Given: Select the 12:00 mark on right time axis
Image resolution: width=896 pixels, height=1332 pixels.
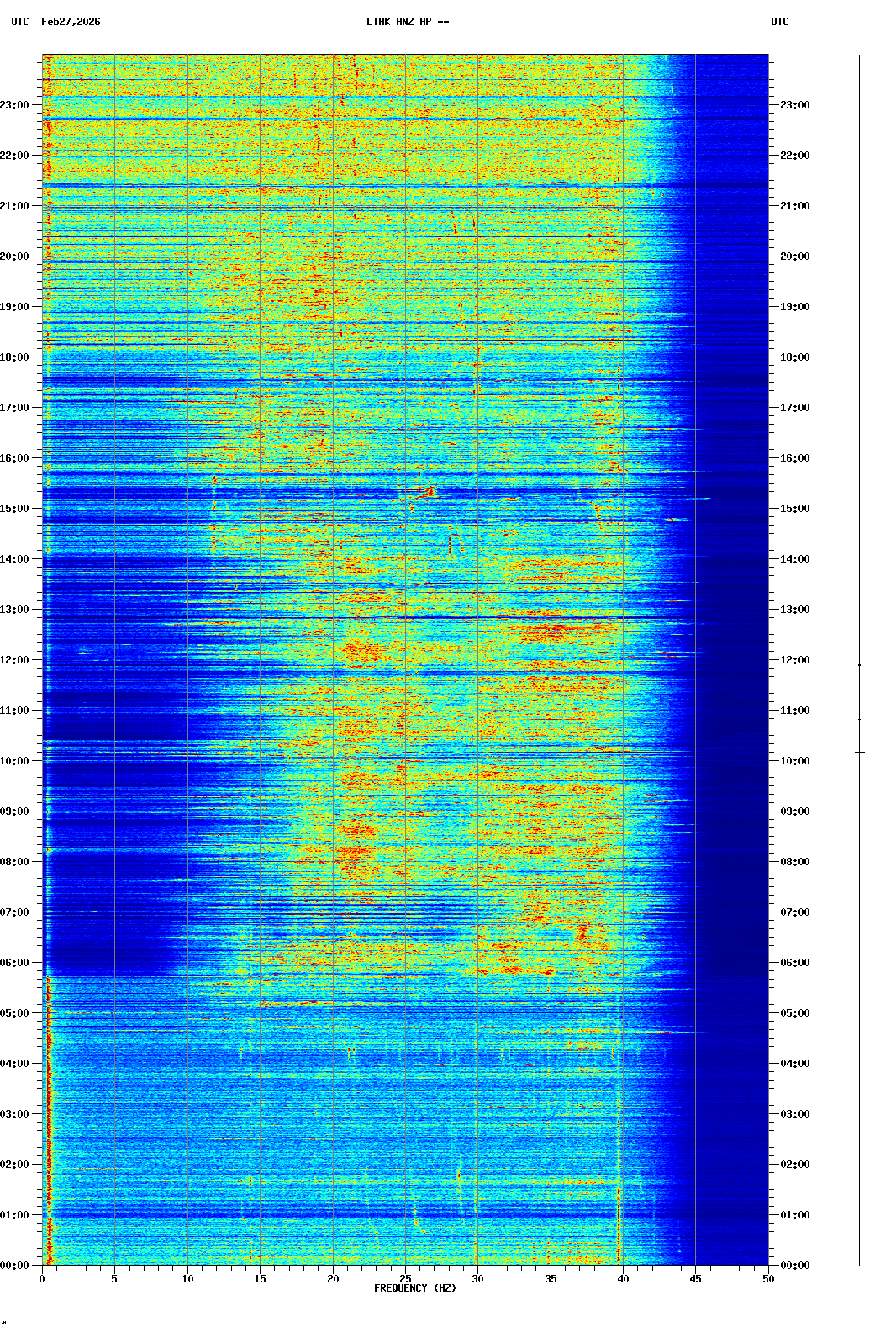Looking at the screenshot, I should click(794, 660).
